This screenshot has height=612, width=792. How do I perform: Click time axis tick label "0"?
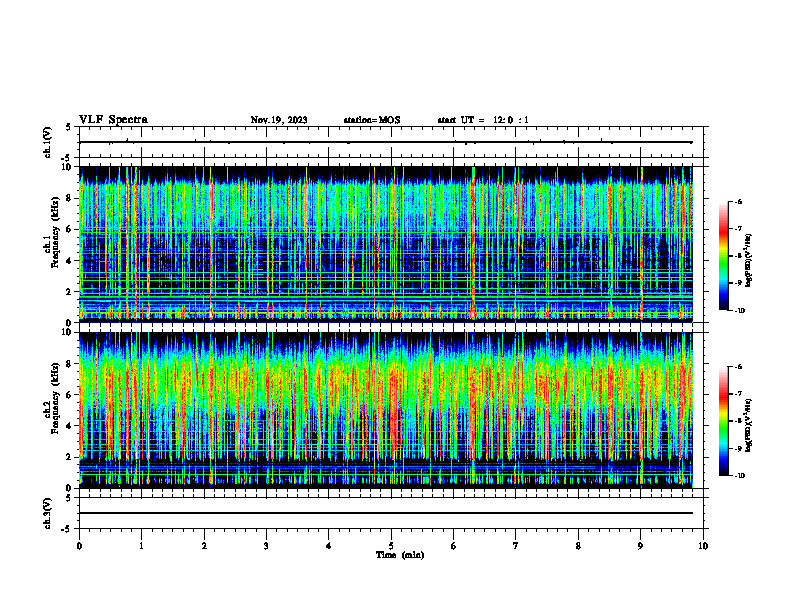79,546
